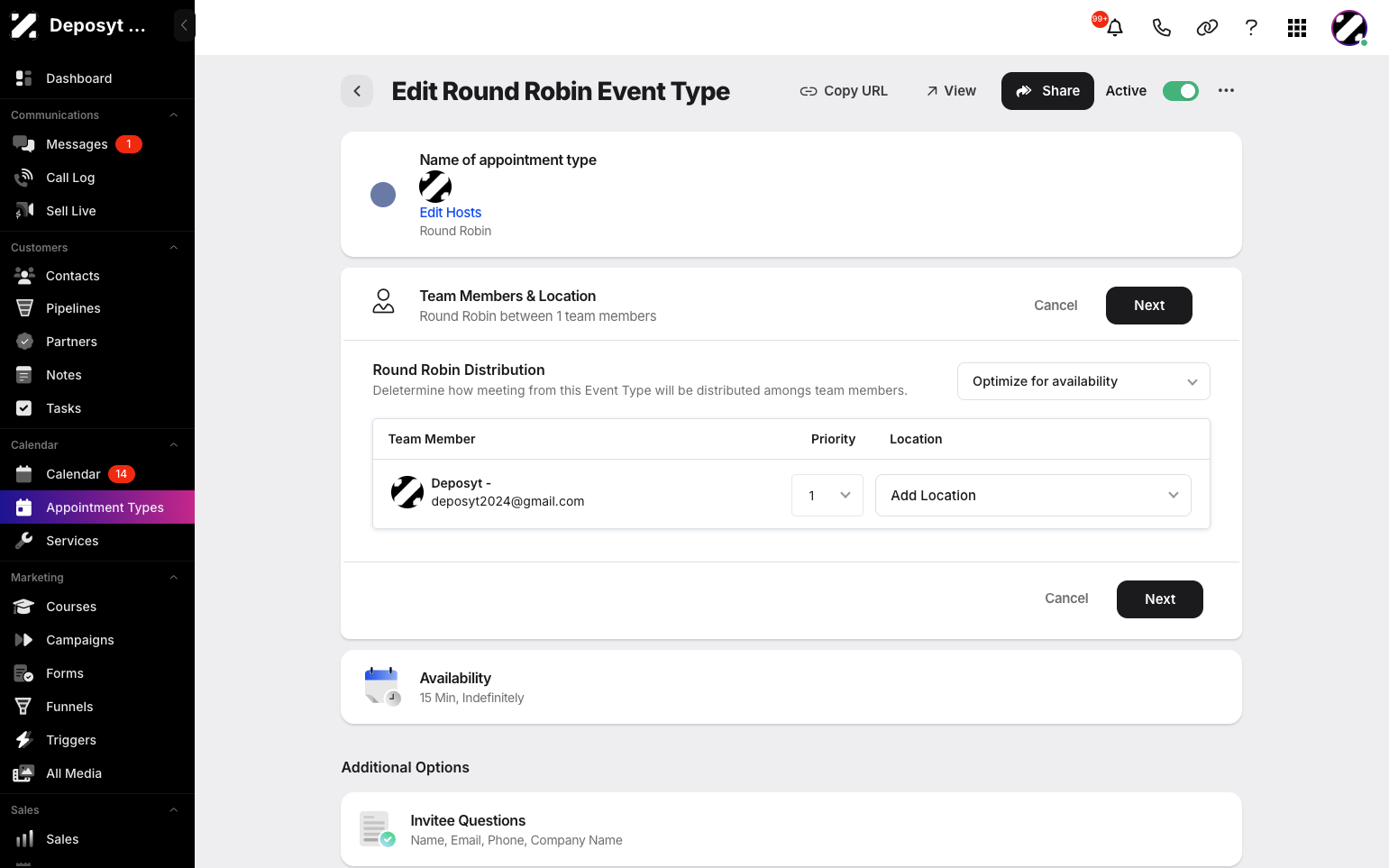This screenshot has height=868, width=1389.
Task: Toggle the Active switch off
Action: point(1180,91)
